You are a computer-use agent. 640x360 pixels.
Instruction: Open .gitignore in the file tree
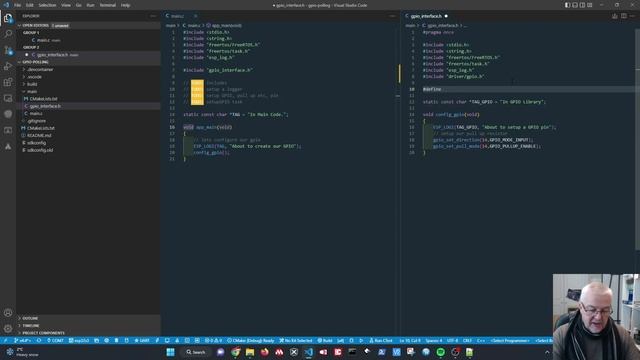point(37,121)
